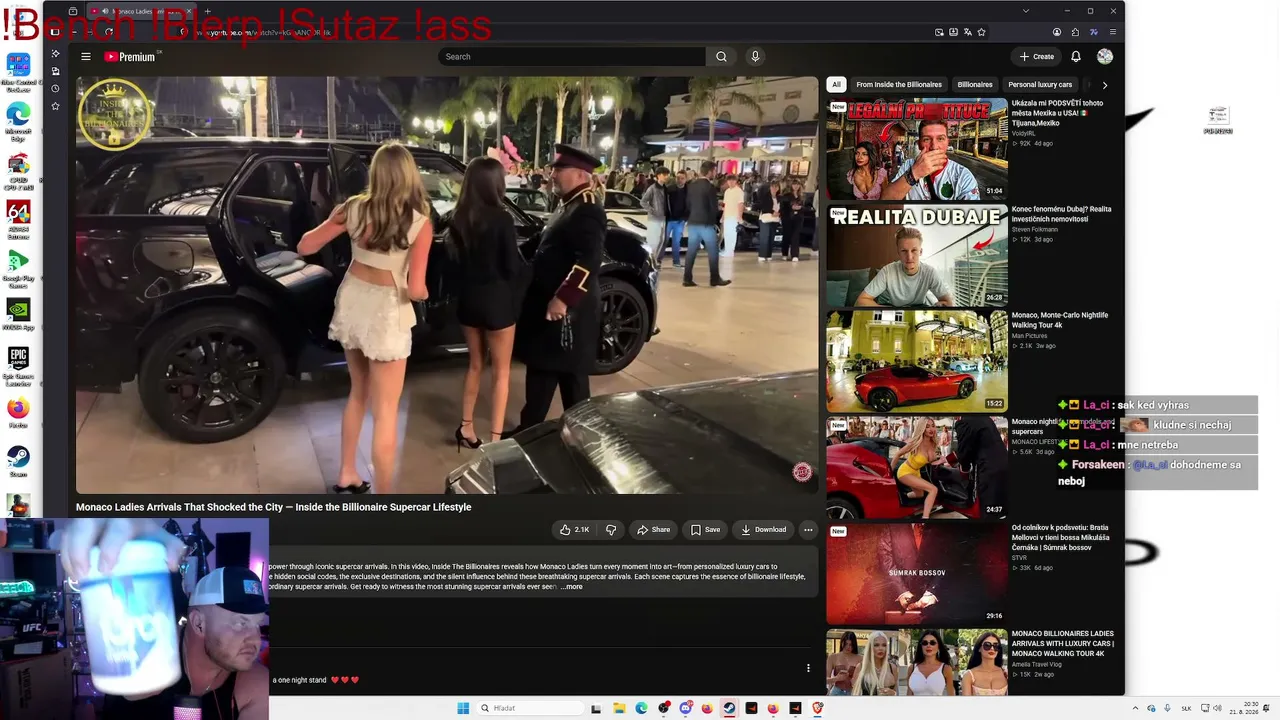Open the Windows Start menu
The width and height of the screenshot is (1280, 720).
click(x=463, y=708)
